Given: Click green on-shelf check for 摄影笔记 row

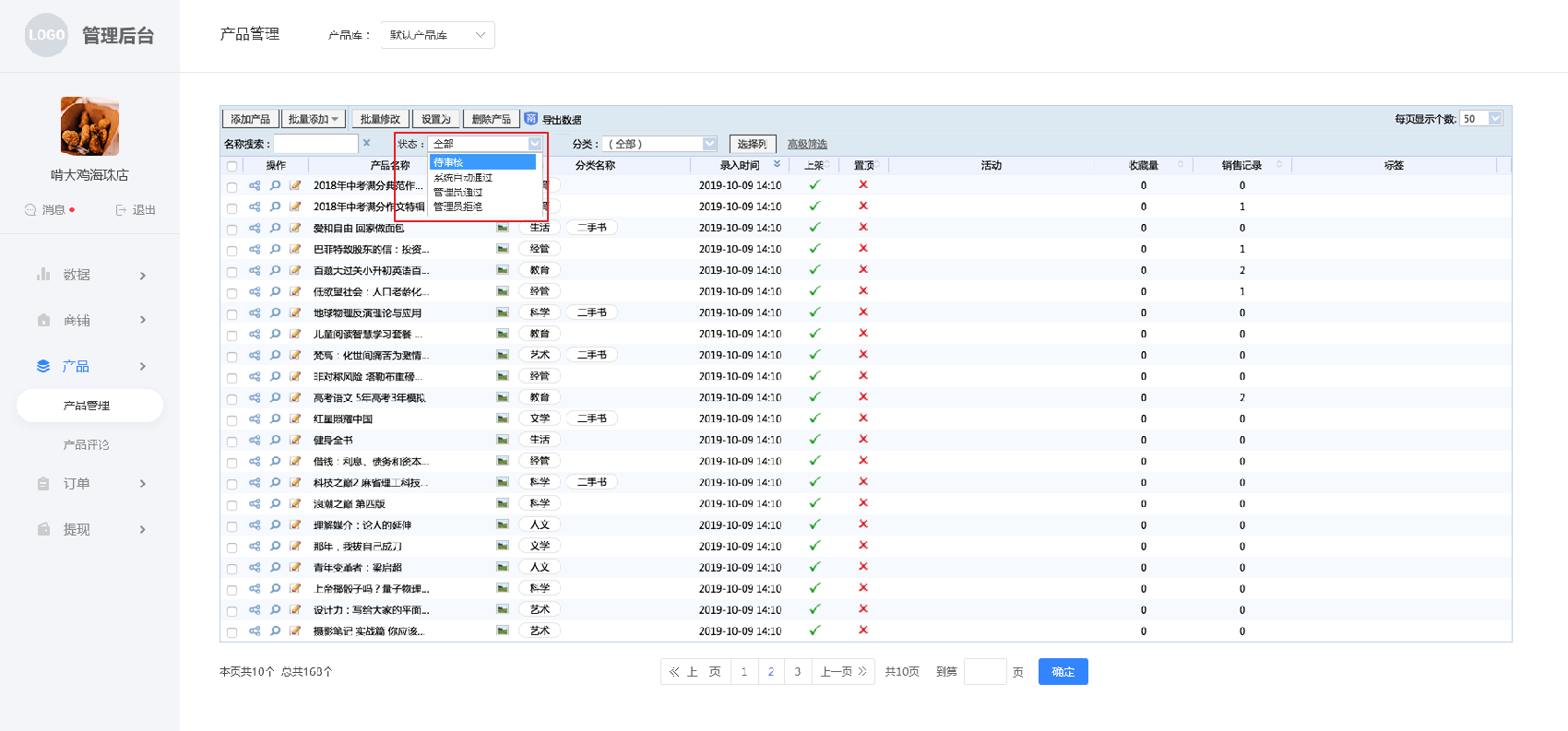Looking at the screenshot, I should coord(814,631).
